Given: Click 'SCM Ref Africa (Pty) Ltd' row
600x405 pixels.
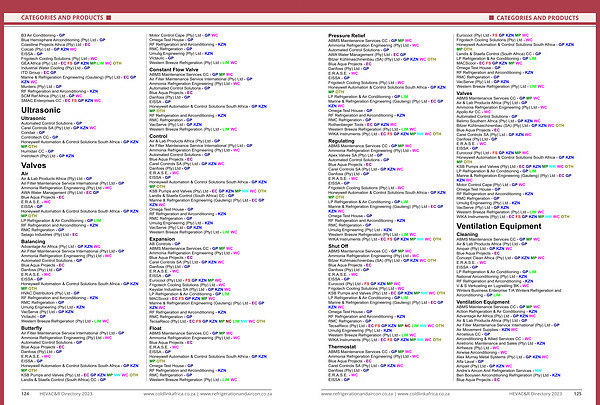Looking at the screenshot, I should pyautogui.click(x=51, y=96).
